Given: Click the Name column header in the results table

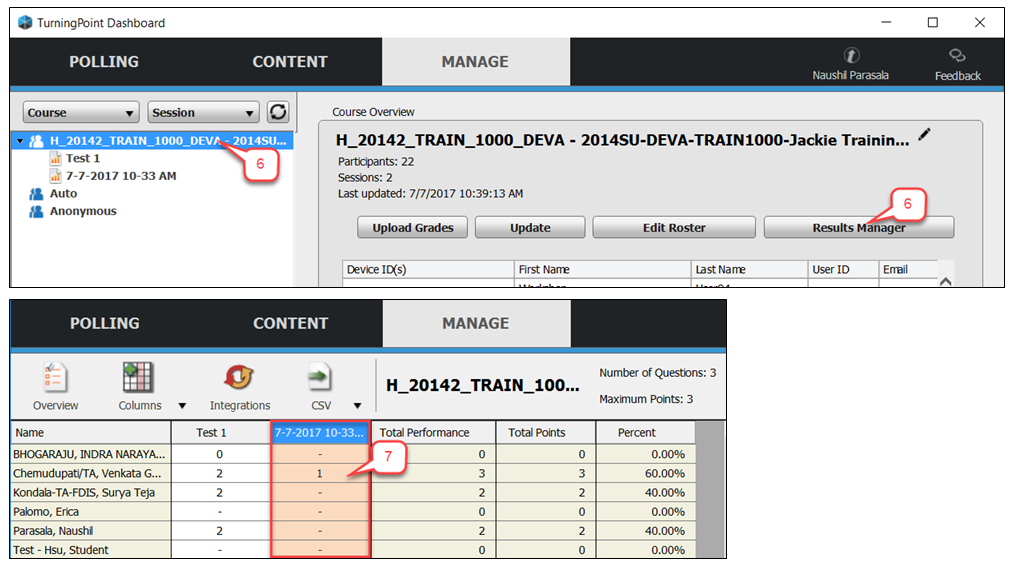Looking at the screenshot, I should pos(91,433).
